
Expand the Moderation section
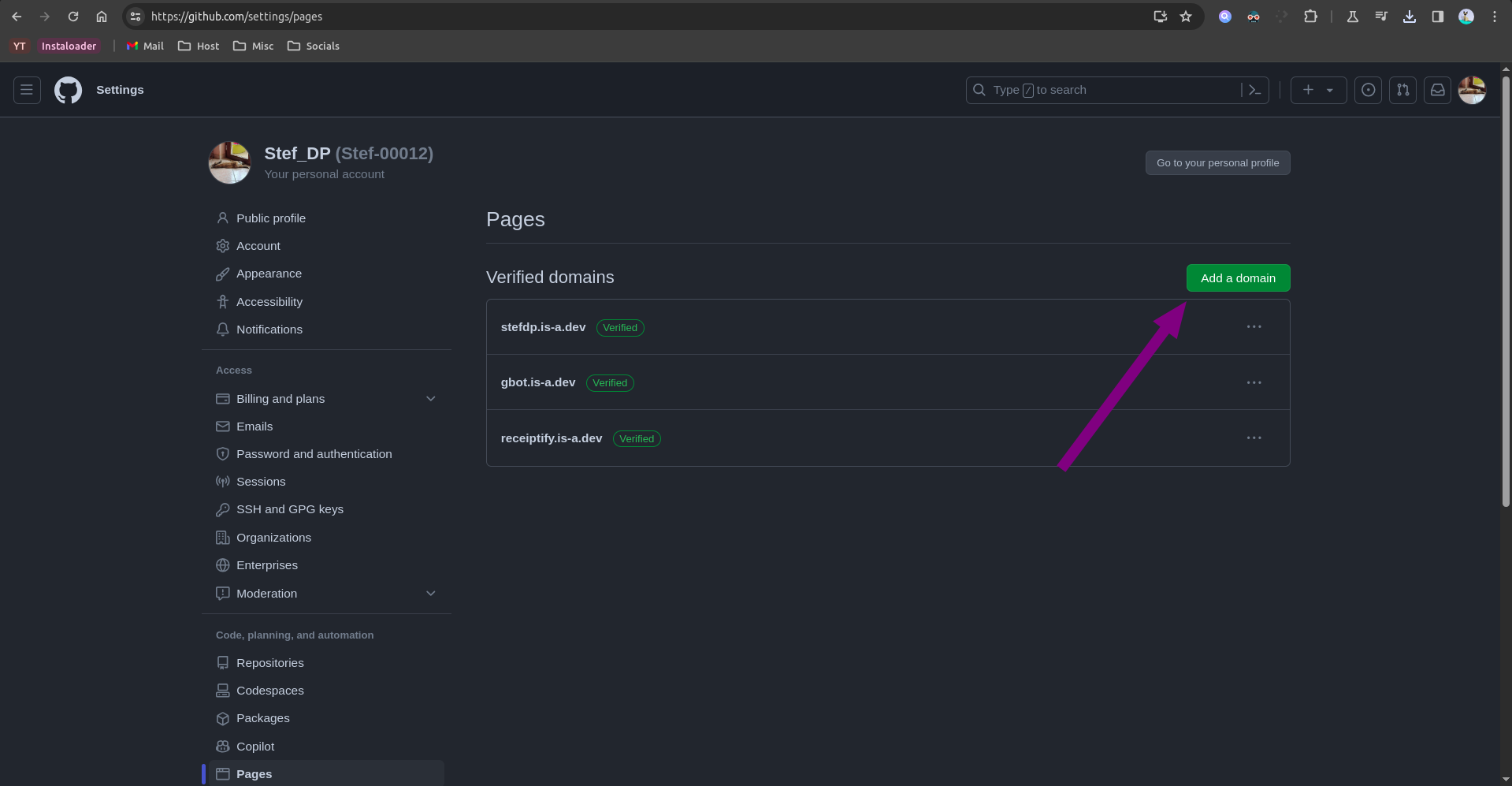click(430, 594)
